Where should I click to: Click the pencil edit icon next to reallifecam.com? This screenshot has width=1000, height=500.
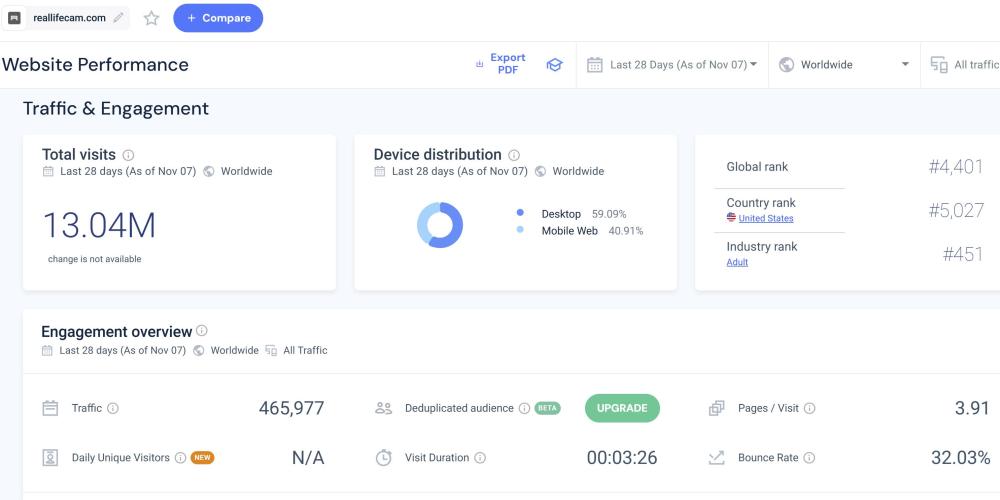[119, 18]
